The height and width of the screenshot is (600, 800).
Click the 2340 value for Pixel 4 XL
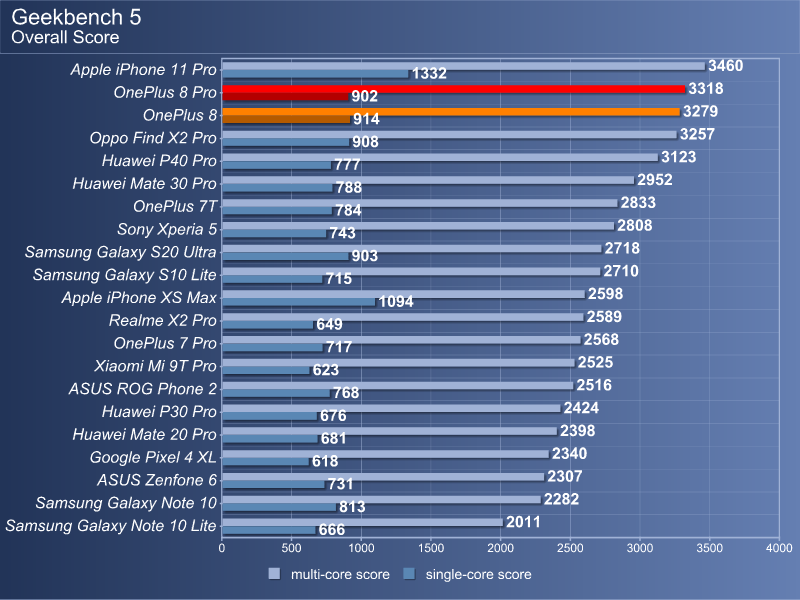[x=569, y=454]
